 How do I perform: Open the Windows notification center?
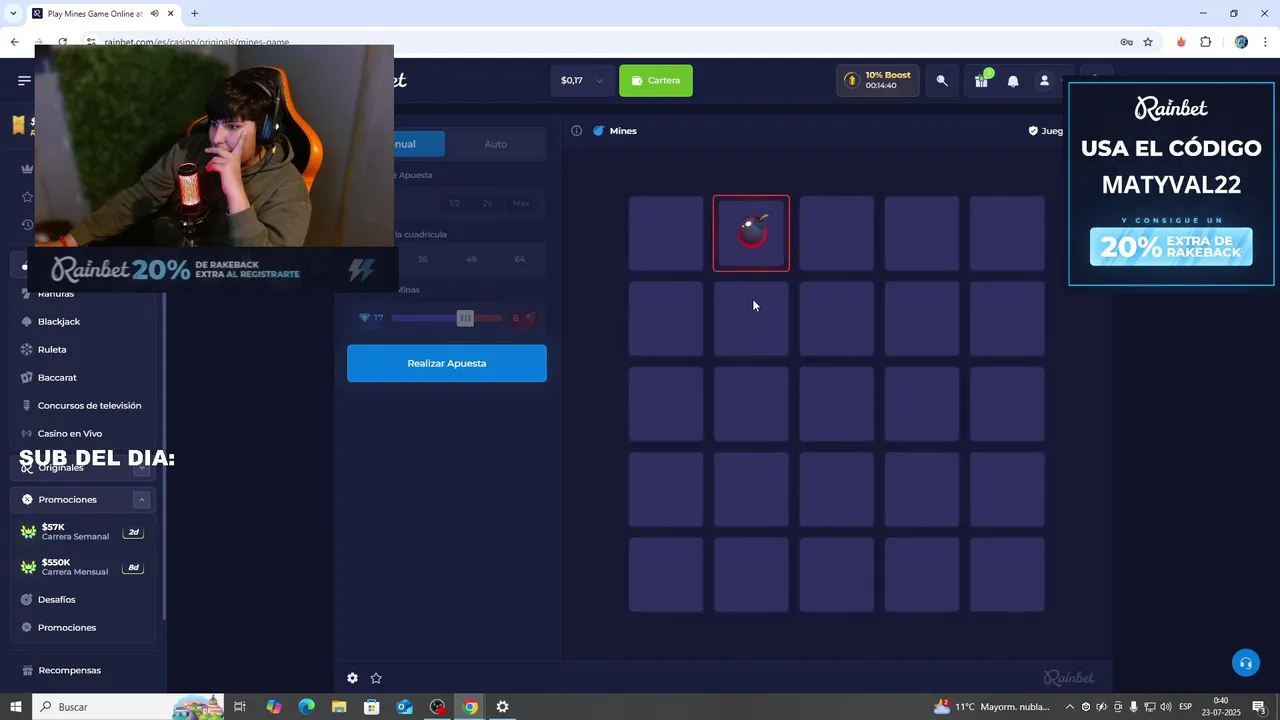[1260, 707]
